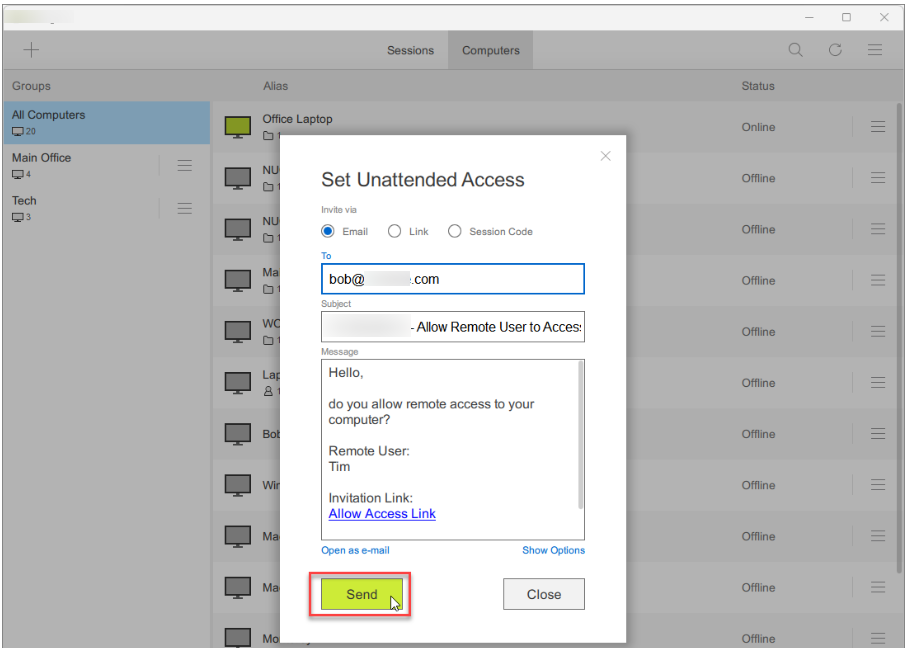Switch to the Sessions tab
The height and width of the screenshot is (648, 908).
[411, 49]
